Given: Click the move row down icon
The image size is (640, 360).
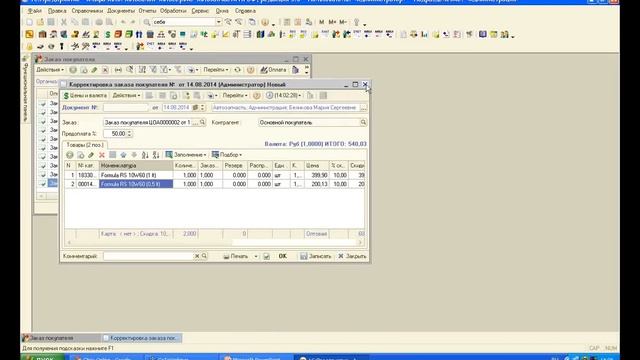Looking at the screenshot, I should click(x=134, y=155).
